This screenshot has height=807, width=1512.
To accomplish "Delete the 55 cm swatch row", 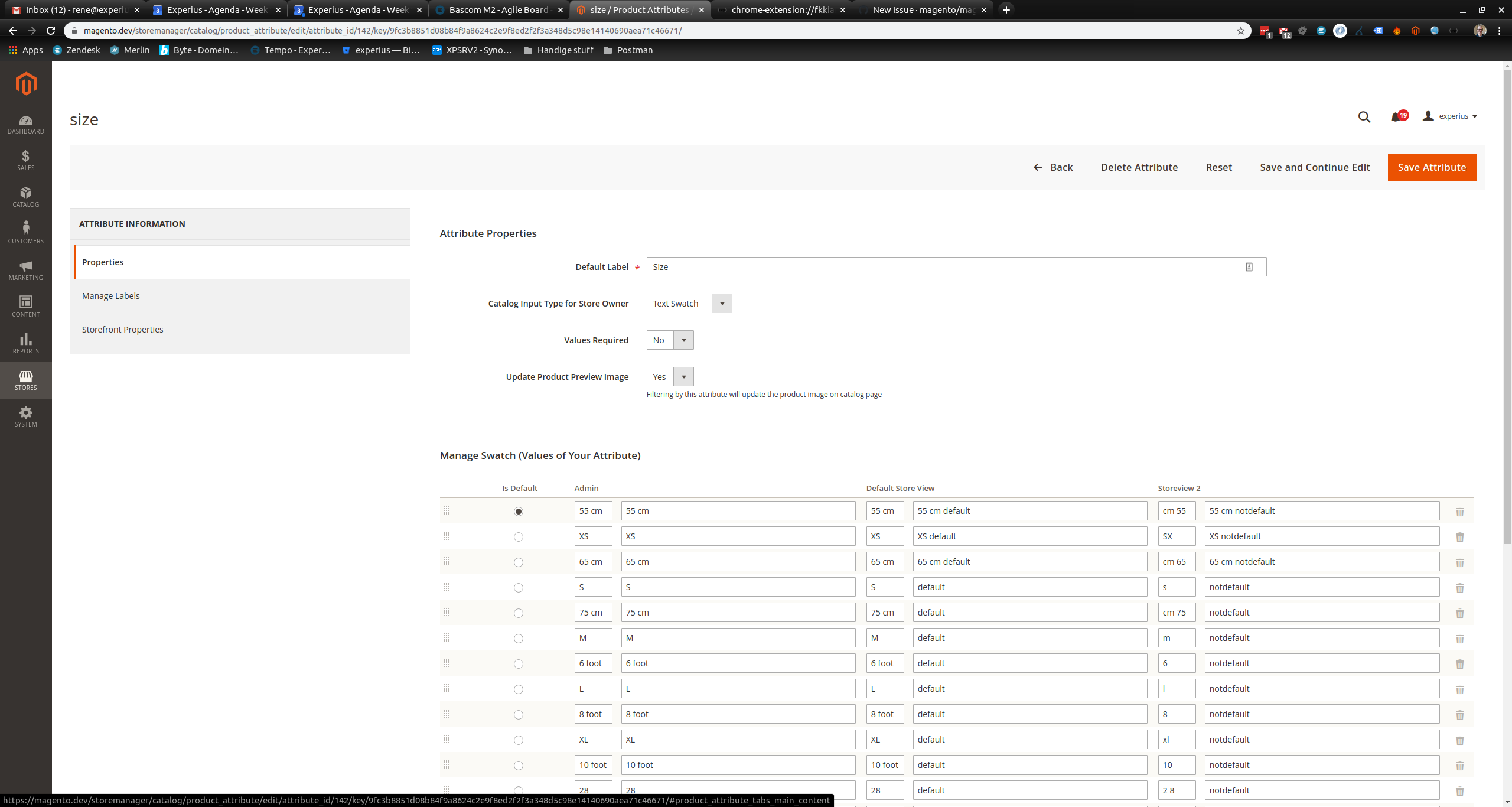I will click(x=1459, y=512).
